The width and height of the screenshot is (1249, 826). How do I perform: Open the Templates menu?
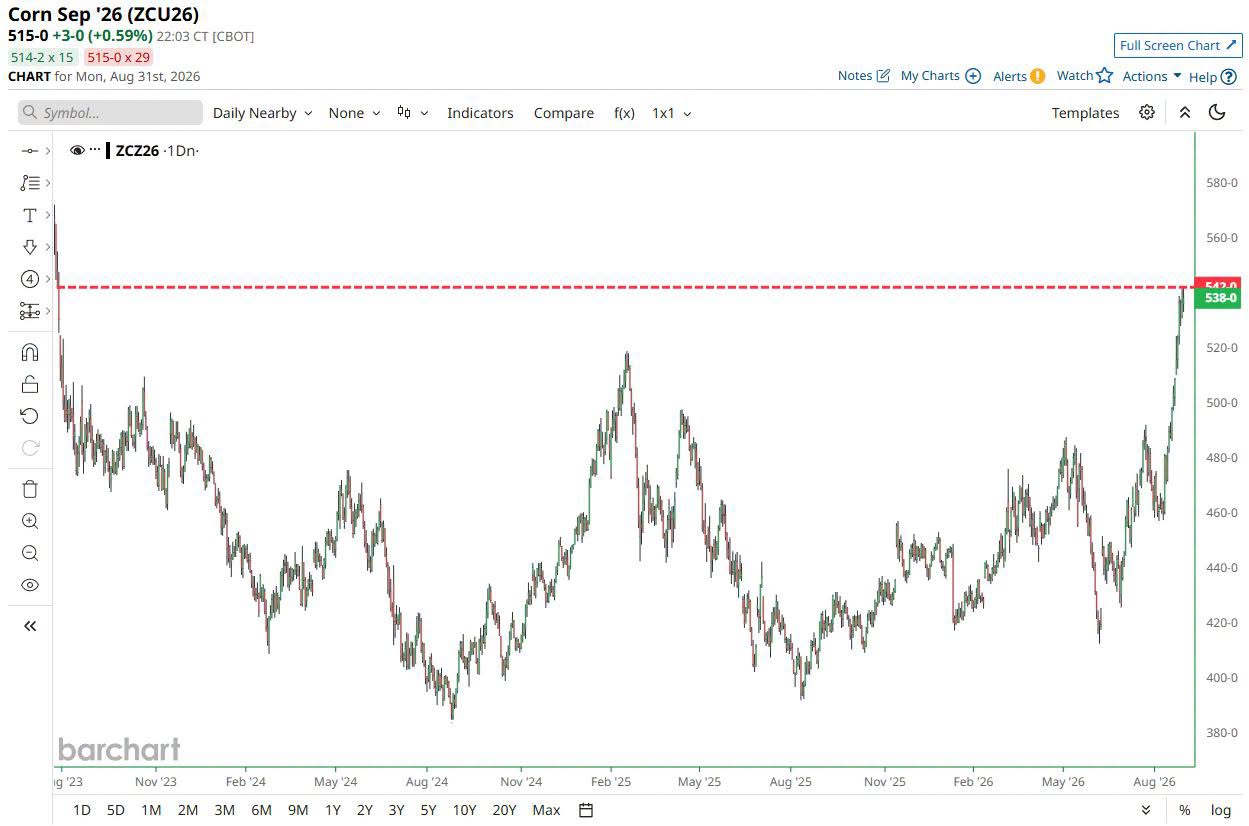click(x=1085, y=113)
